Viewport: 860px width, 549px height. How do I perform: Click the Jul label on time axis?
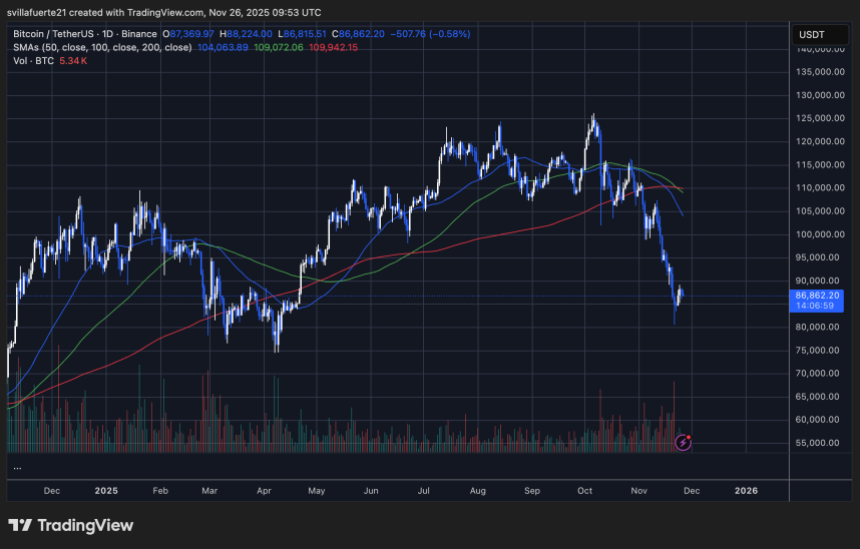click(x=424, y=491)
